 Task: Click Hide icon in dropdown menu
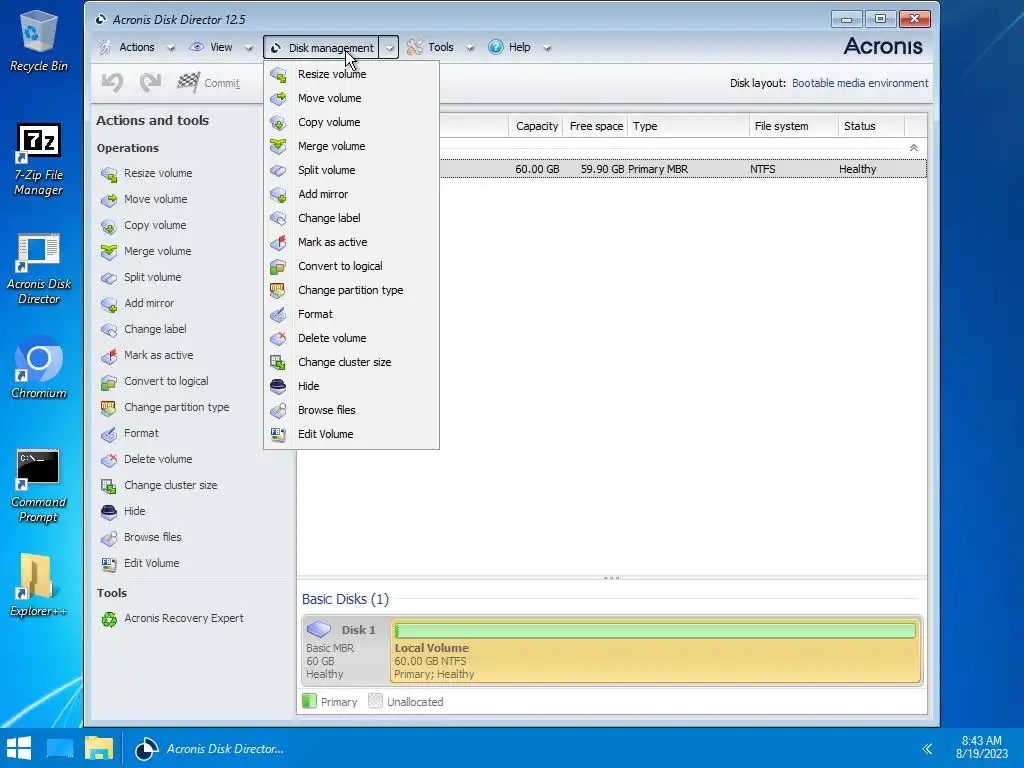tap(278, 387)
